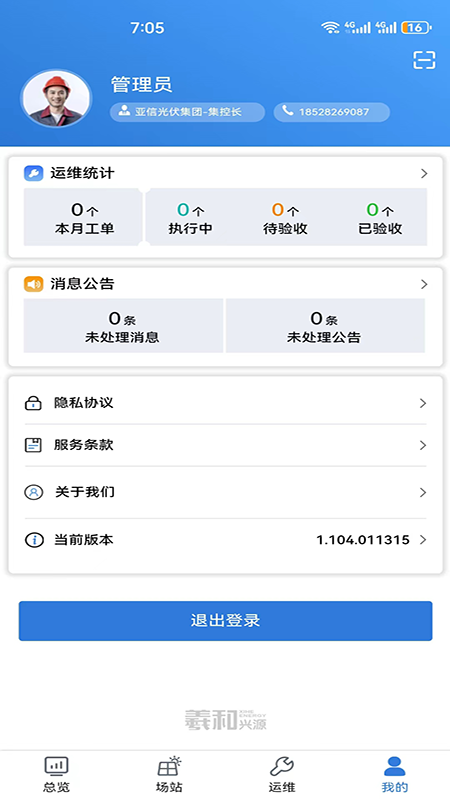Tap the person icon for 关于我们
This screenshot has width=450, height=800.
tap(33, 492)
